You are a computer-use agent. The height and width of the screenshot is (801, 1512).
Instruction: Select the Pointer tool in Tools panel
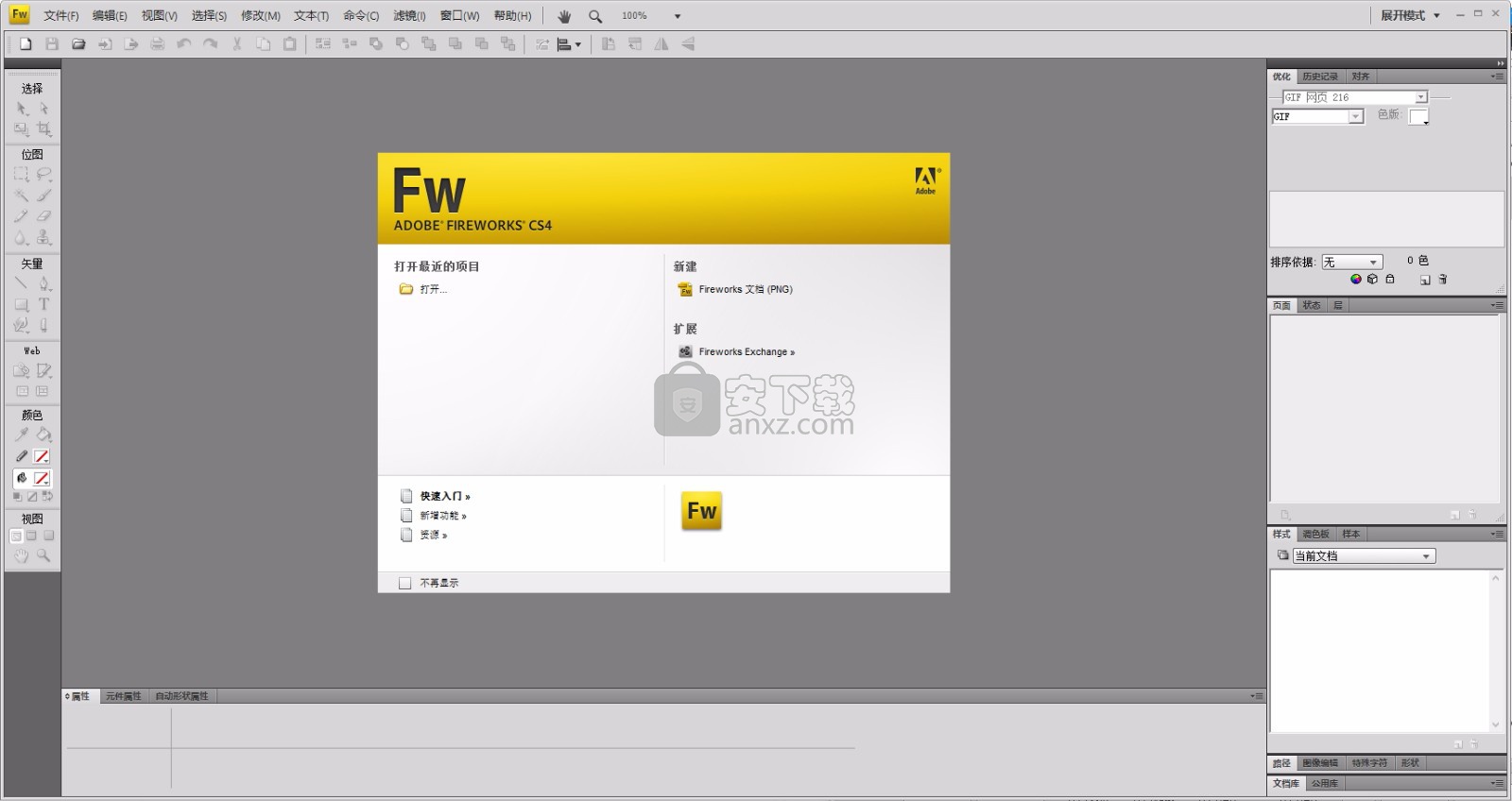(22, 109)
